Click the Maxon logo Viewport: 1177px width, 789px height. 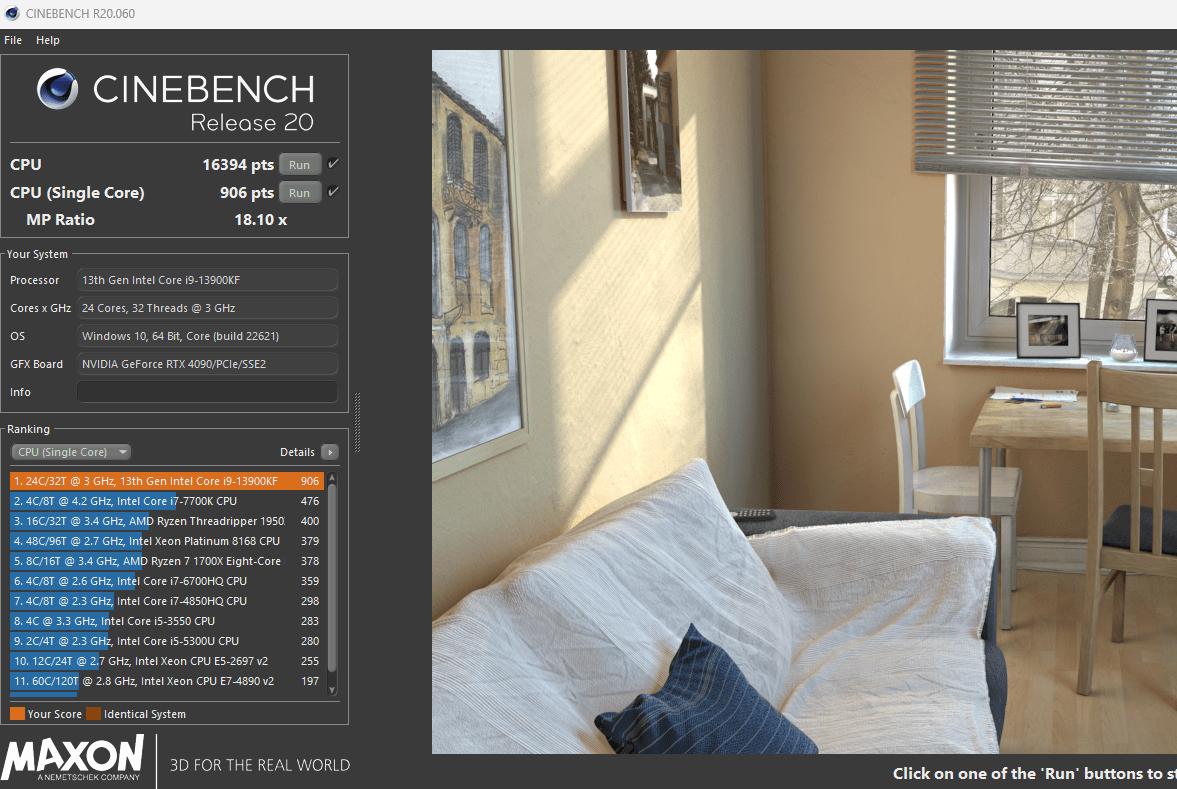73,758
